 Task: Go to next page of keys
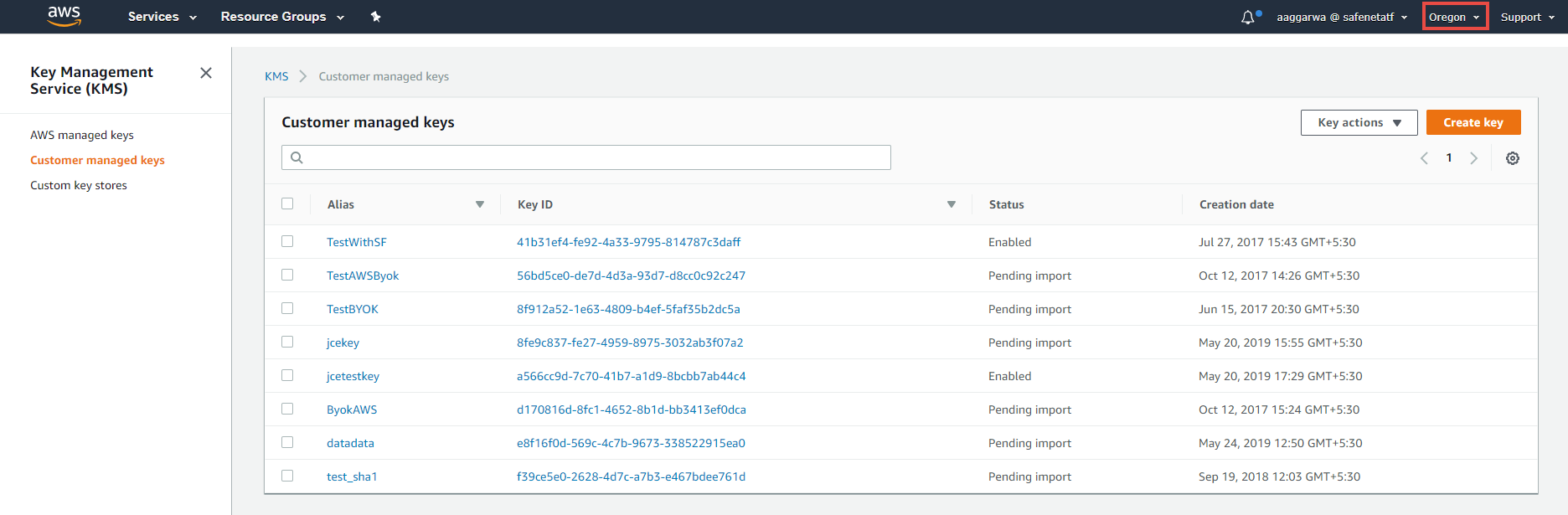[x=1473, y=158]
